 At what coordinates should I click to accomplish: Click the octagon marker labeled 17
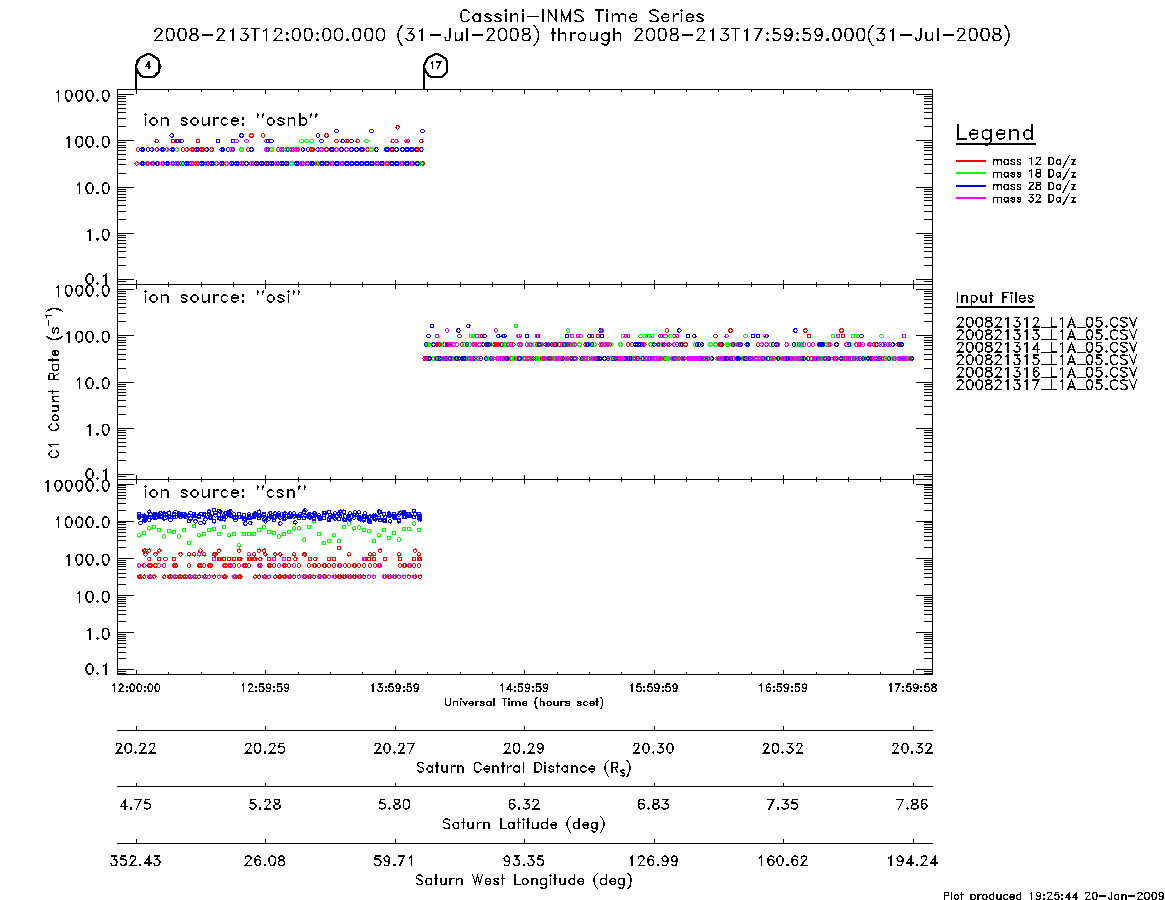click(x=436, y=66)
